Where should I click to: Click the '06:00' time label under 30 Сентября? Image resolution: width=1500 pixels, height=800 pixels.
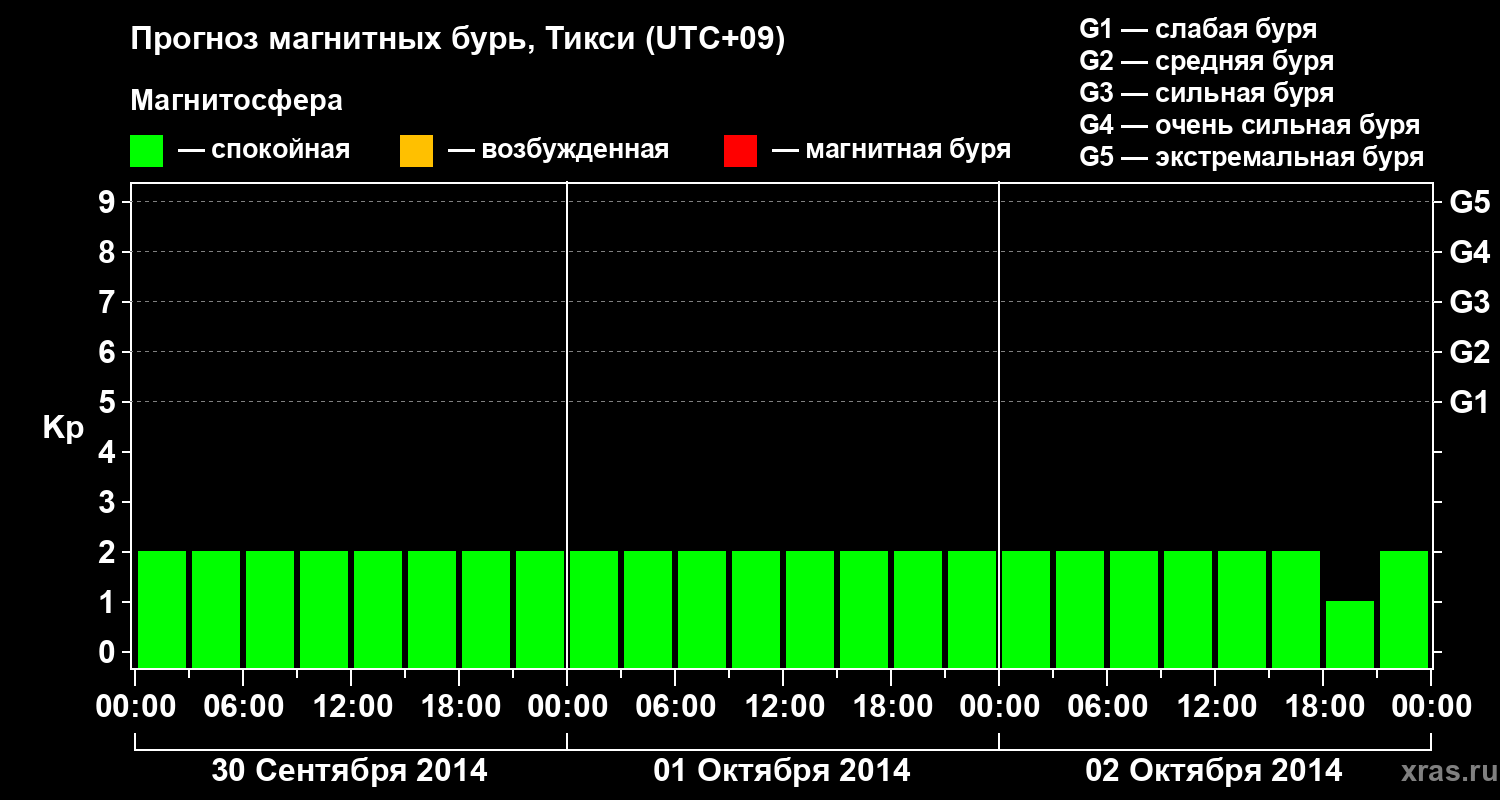pos(243,707)
